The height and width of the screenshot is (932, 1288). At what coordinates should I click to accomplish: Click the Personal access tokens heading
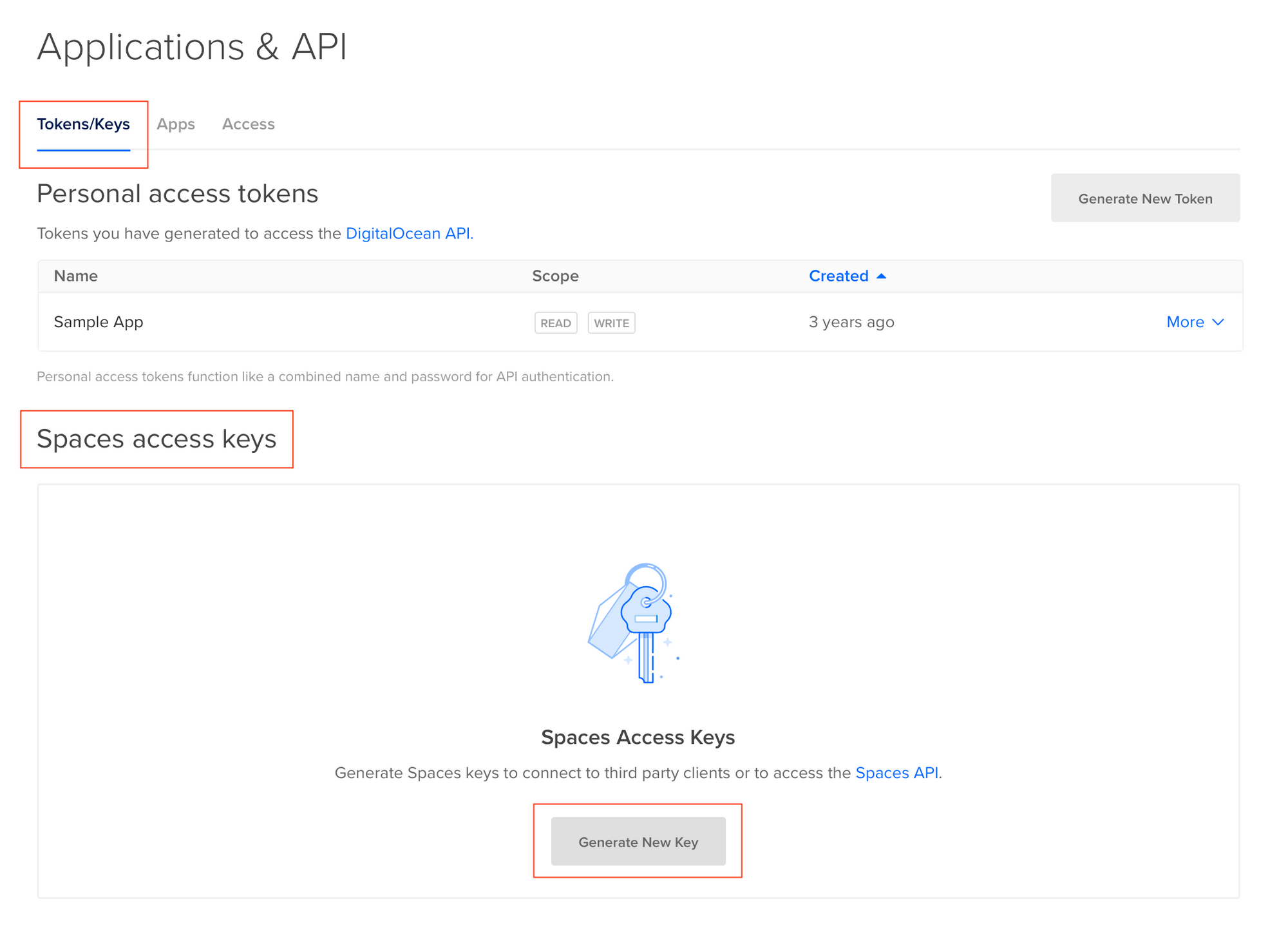coord(177,193)
